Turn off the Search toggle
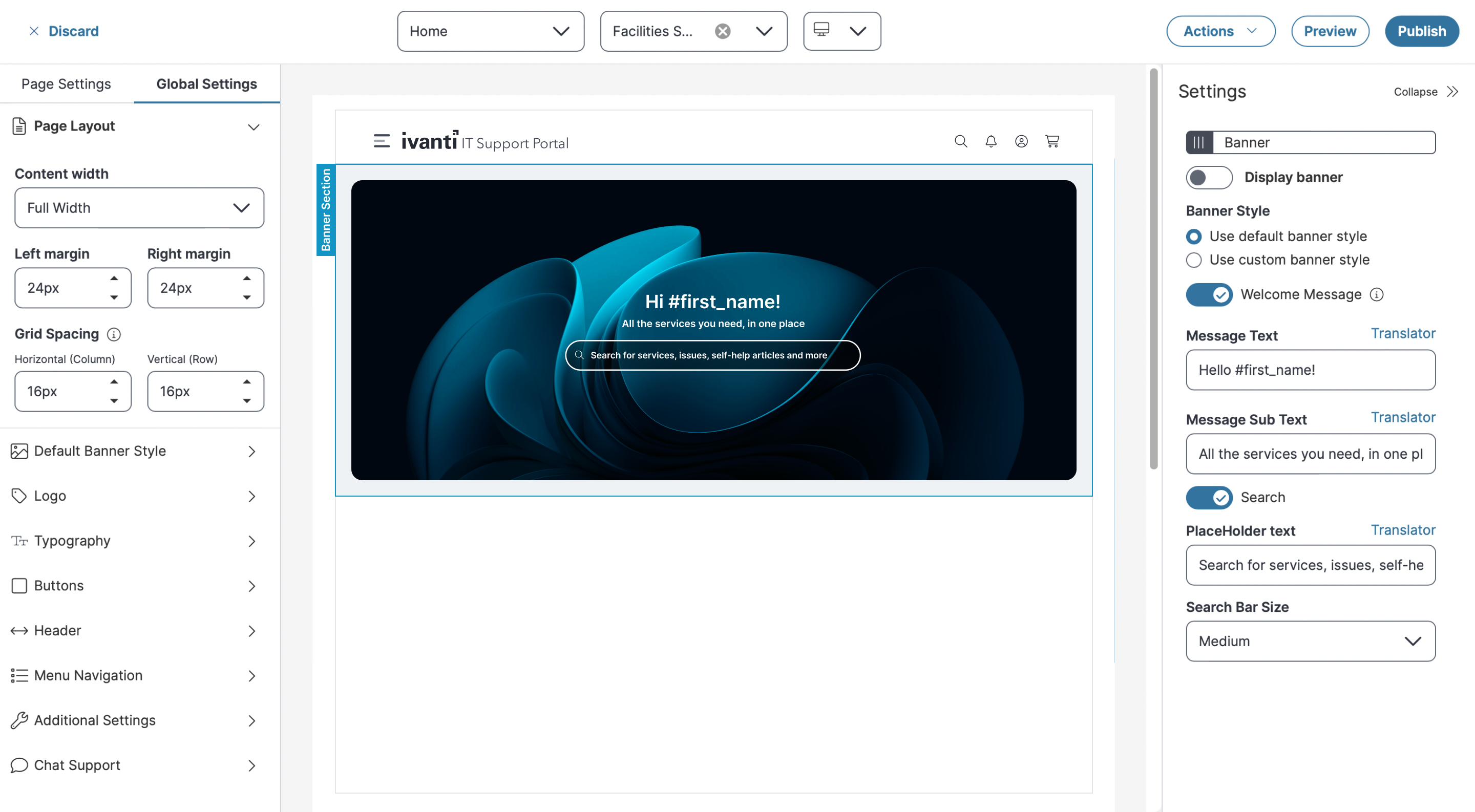Screen dimensions: 1475x812 1208,497
